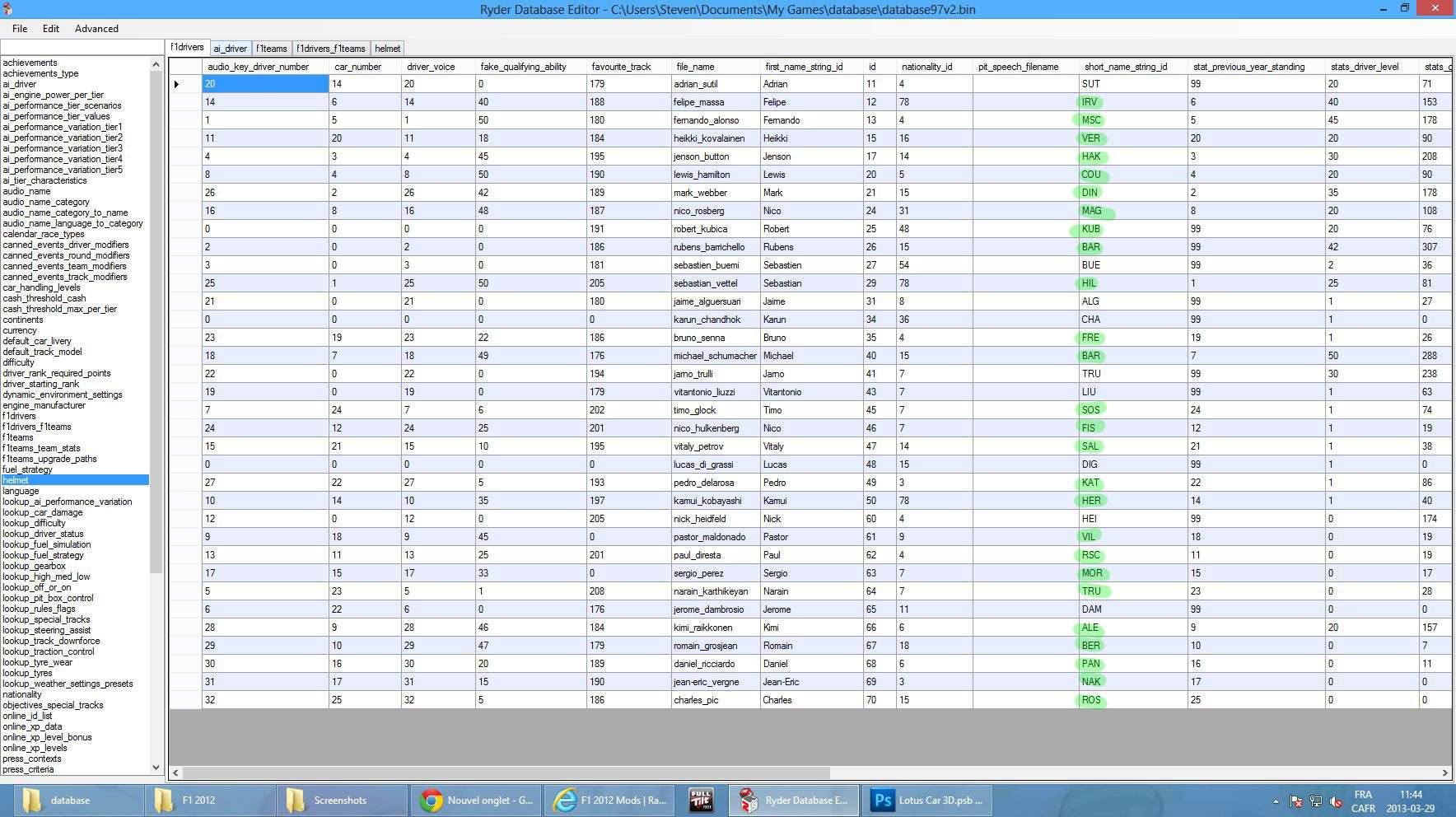Click the highlighted KUB short name cell
This screenshot has width=1456, height=817.
point(1133,229)
